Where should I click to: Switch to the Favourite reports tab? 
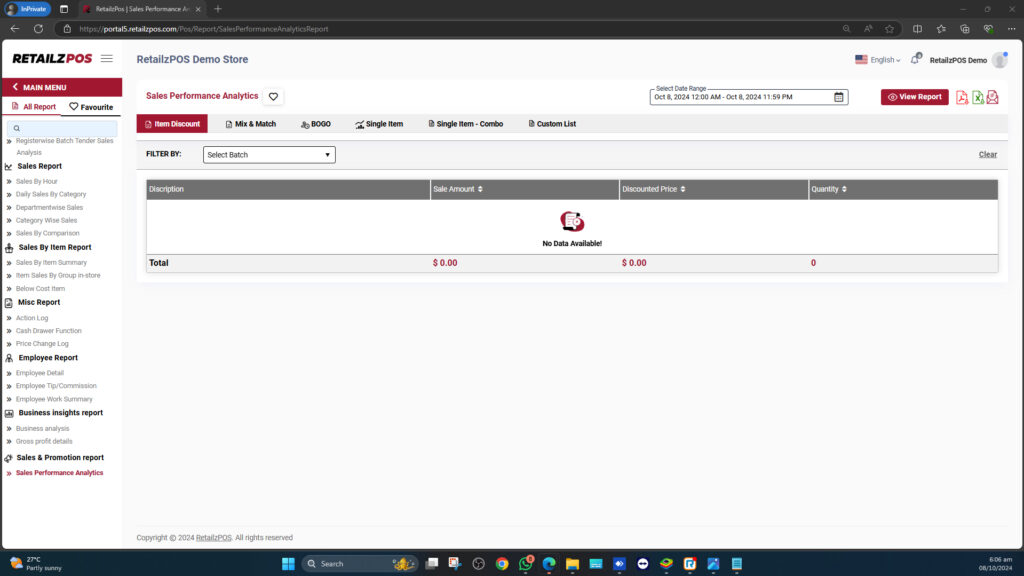[x=94, y=105]
